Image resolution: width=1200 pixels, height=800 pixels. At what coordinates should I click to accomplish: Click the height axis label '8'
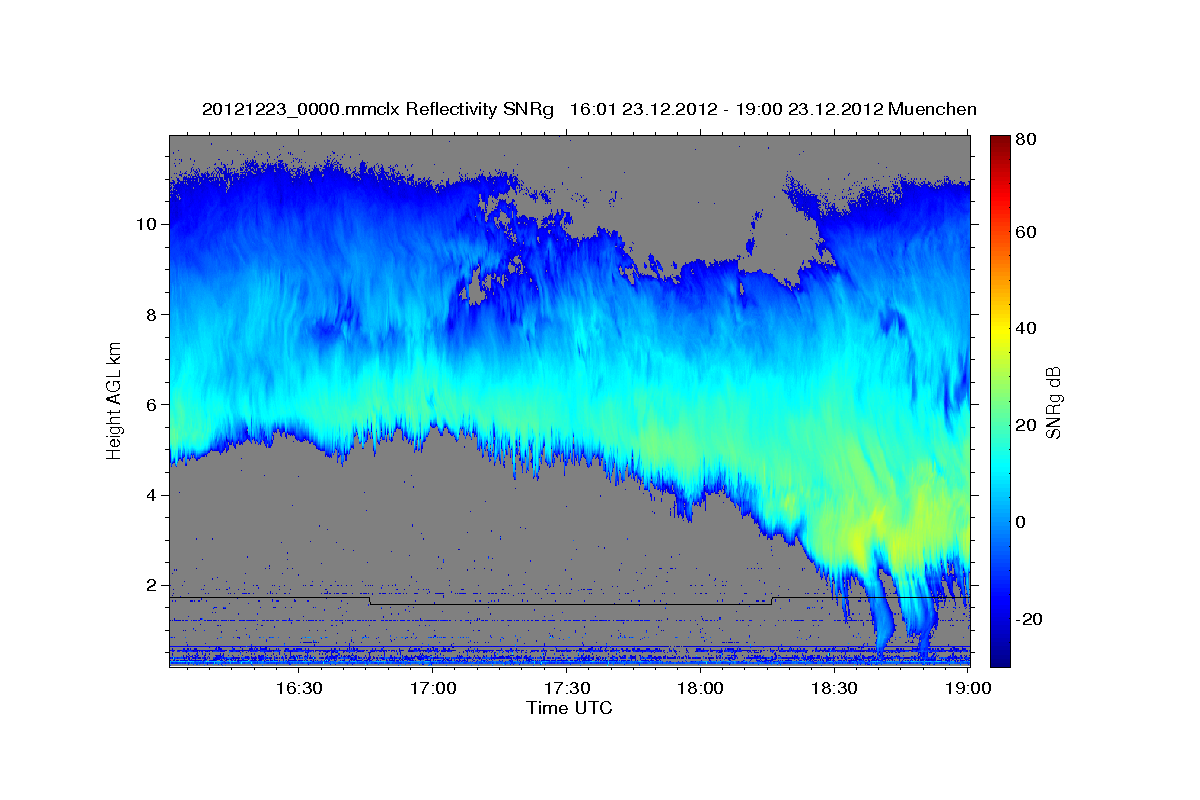pos(153,314)
